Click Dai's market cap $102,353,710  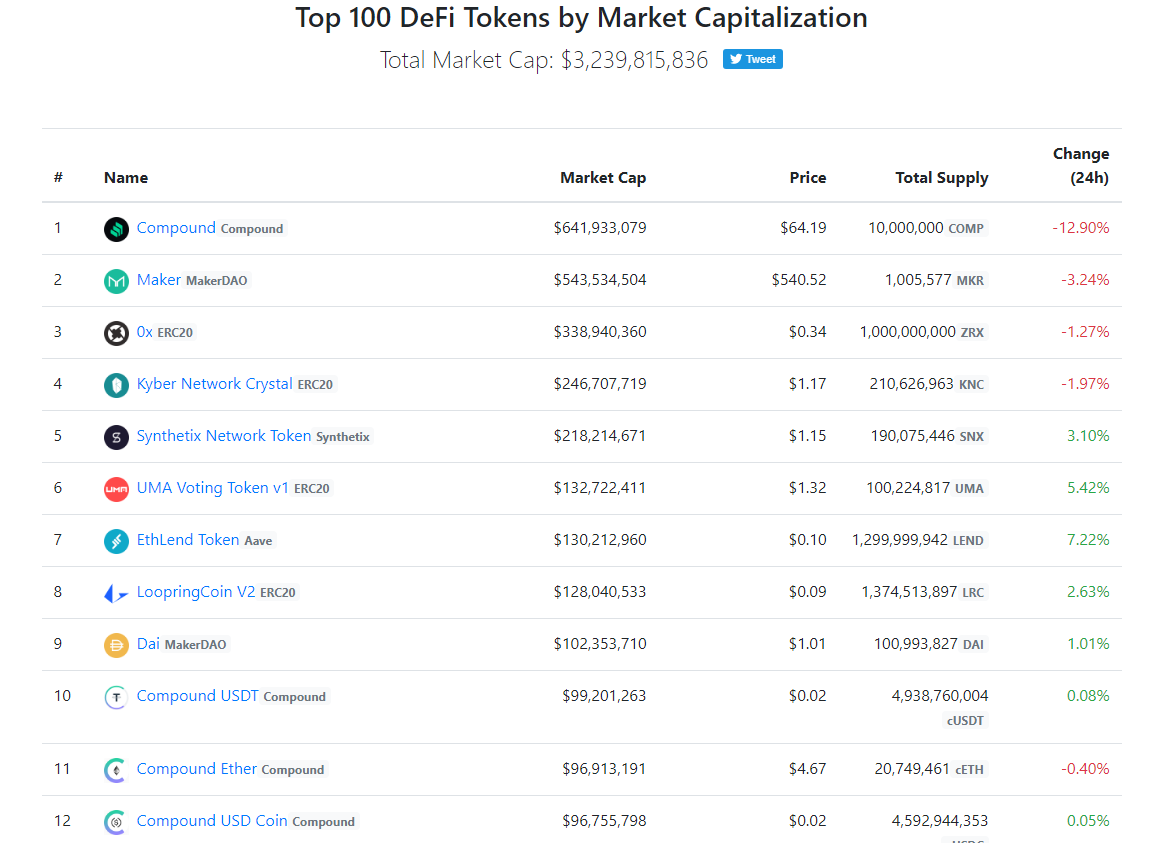[600, 644]
